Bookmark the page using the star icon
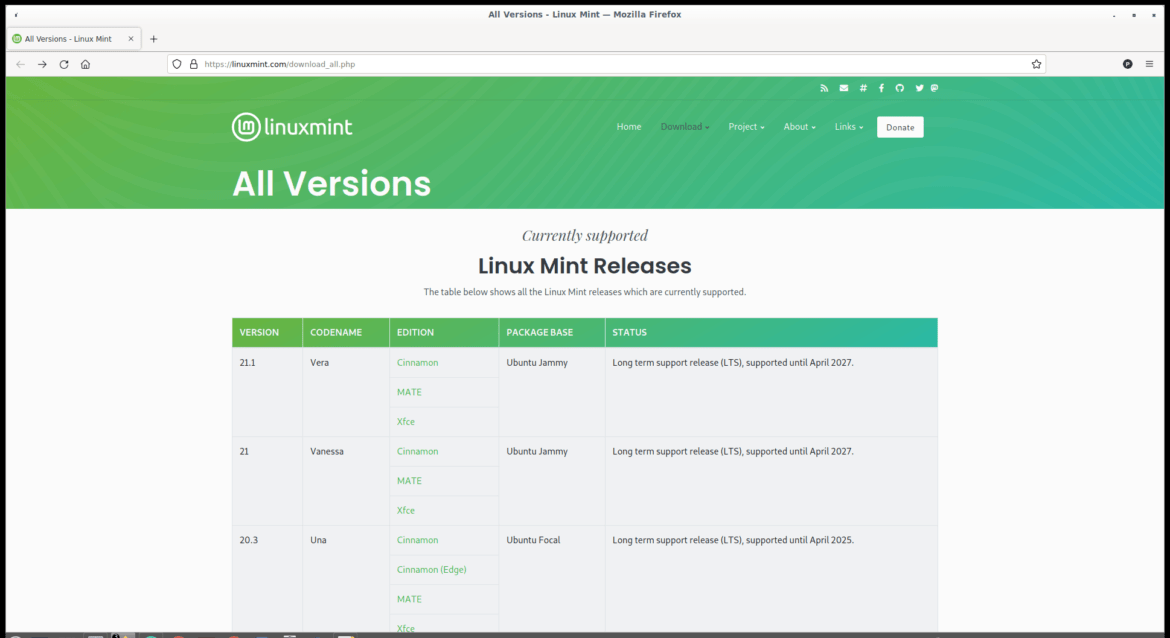The image size is (1170, 638). pyautogui.click(x=1035, y=63)
